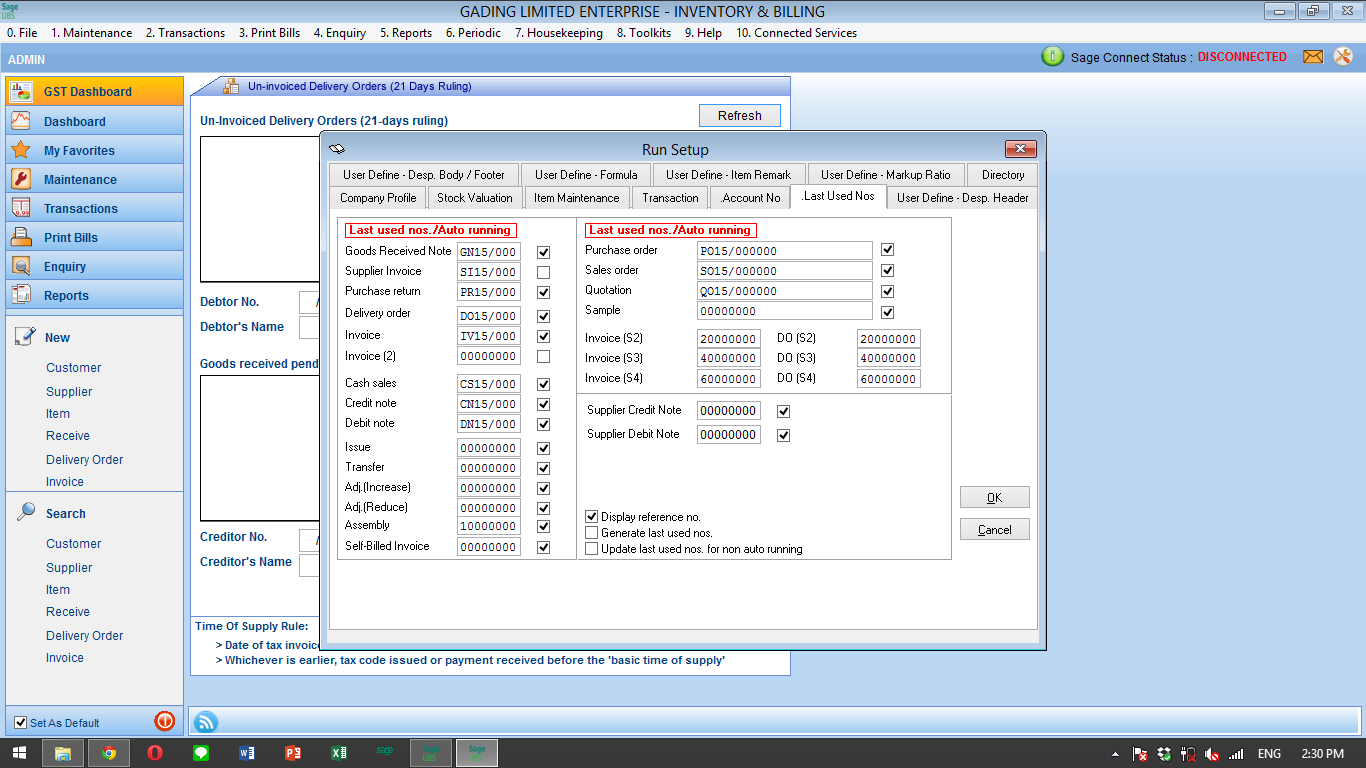Click the New section pencil icon
Viewport: 1366px width, 768px height.
pyautogui.click(x=25, y=337)
